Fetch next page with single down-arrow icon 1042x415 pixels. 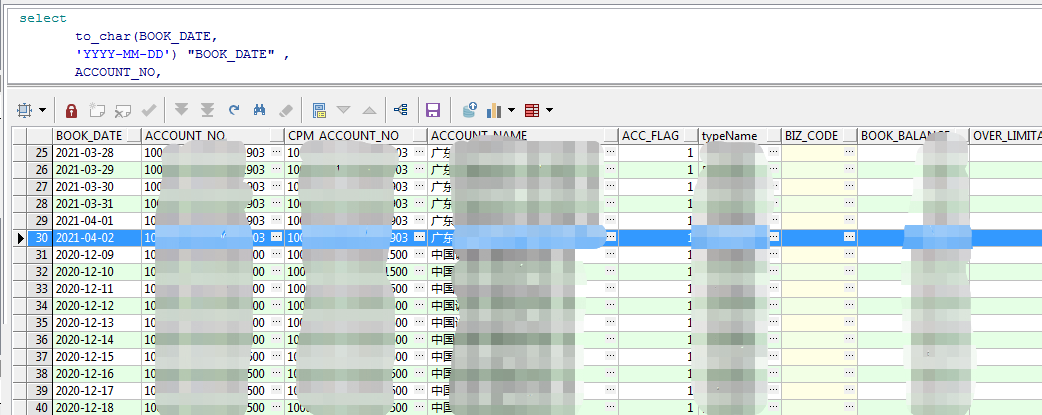tap(181, 110)
